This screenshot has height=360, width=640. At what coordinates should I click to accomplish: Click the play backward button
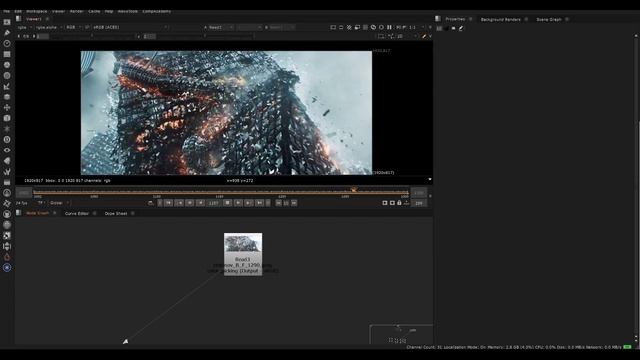point(200,203)
